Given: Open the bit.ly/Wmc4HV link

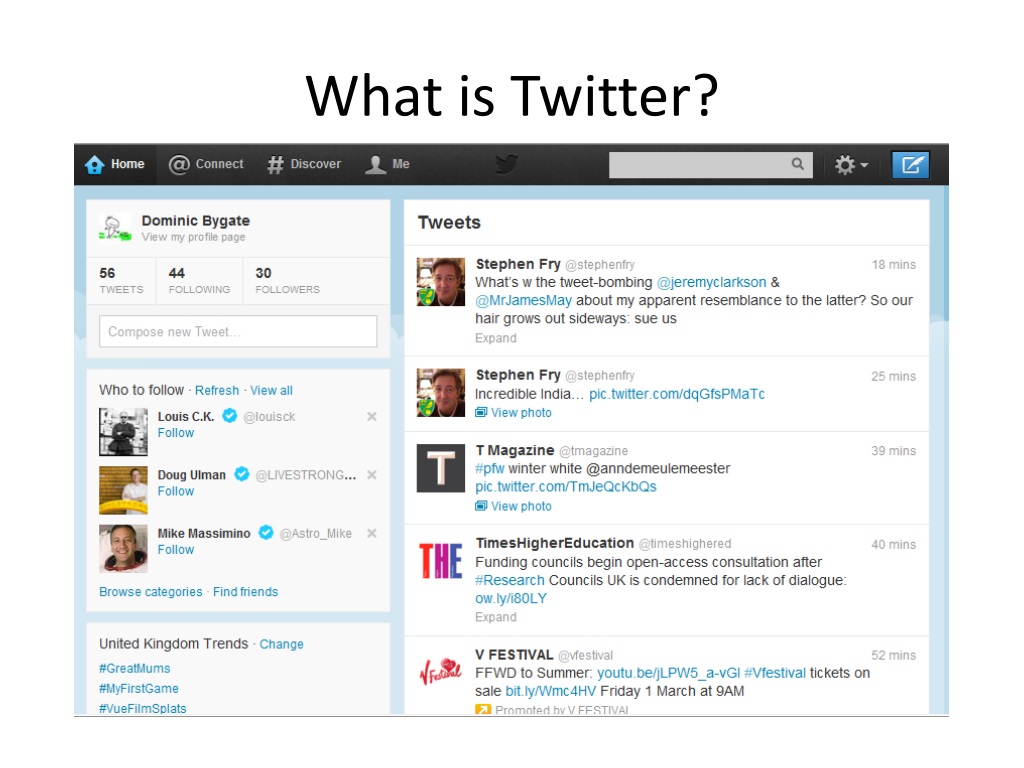Looking at the screenshot, I should [x=551, y=691].
